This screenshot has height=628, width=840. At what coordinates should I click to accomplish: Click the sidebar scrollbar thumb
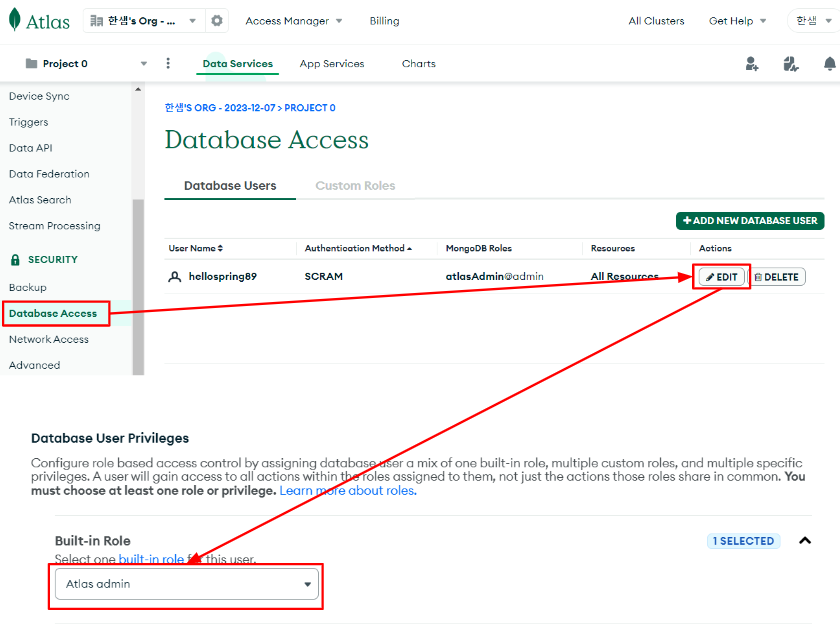point(138,287)
